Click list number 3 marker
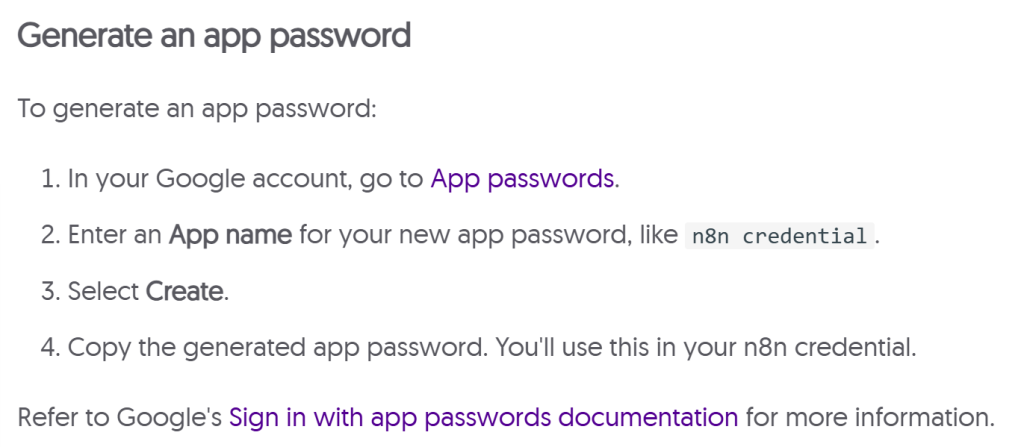The width and height of the screenshot is (1024, 447). click(50, 293)
